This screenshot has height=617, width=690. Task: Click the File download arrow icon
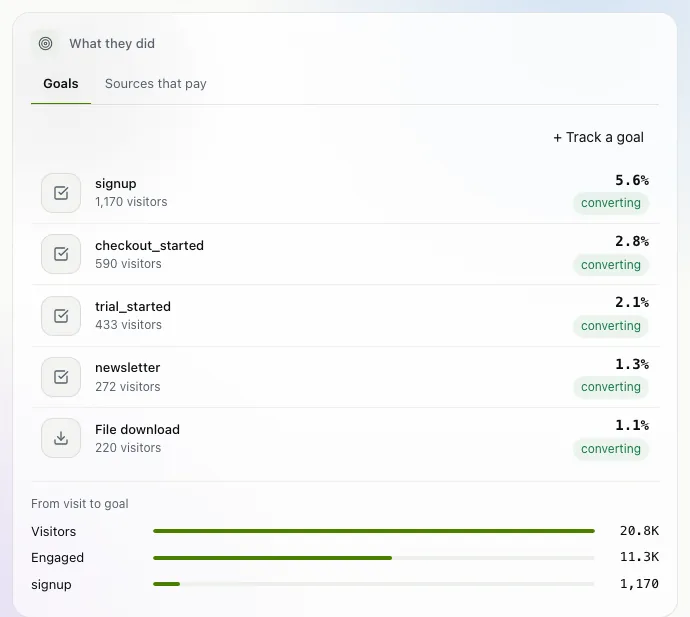(61, 438)
